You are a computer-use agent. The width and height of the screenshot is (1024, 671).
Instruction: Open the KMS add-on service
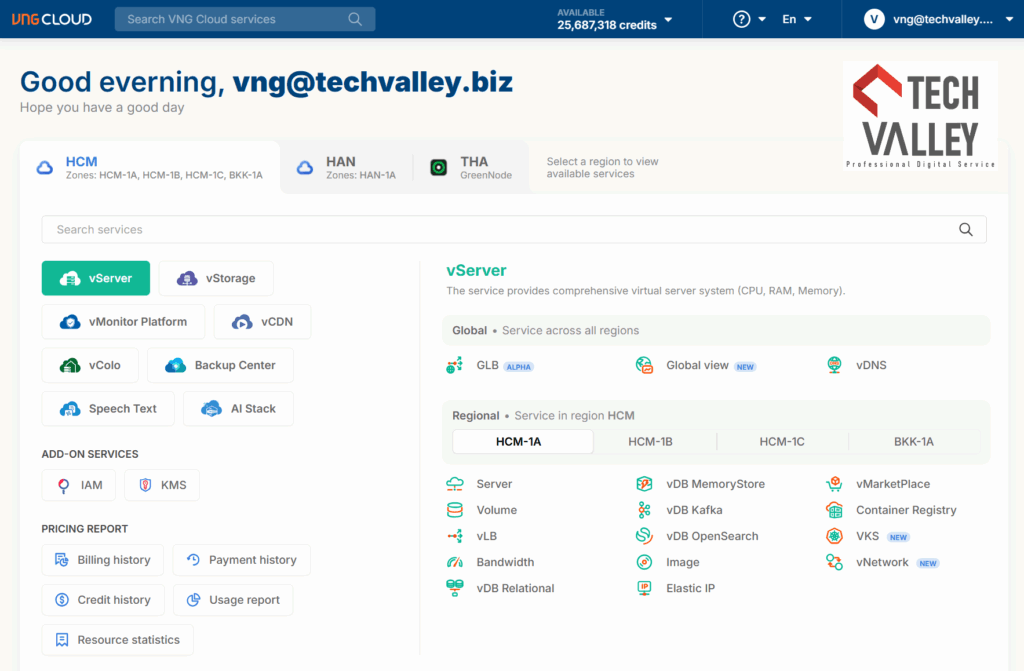click(162, 485)
